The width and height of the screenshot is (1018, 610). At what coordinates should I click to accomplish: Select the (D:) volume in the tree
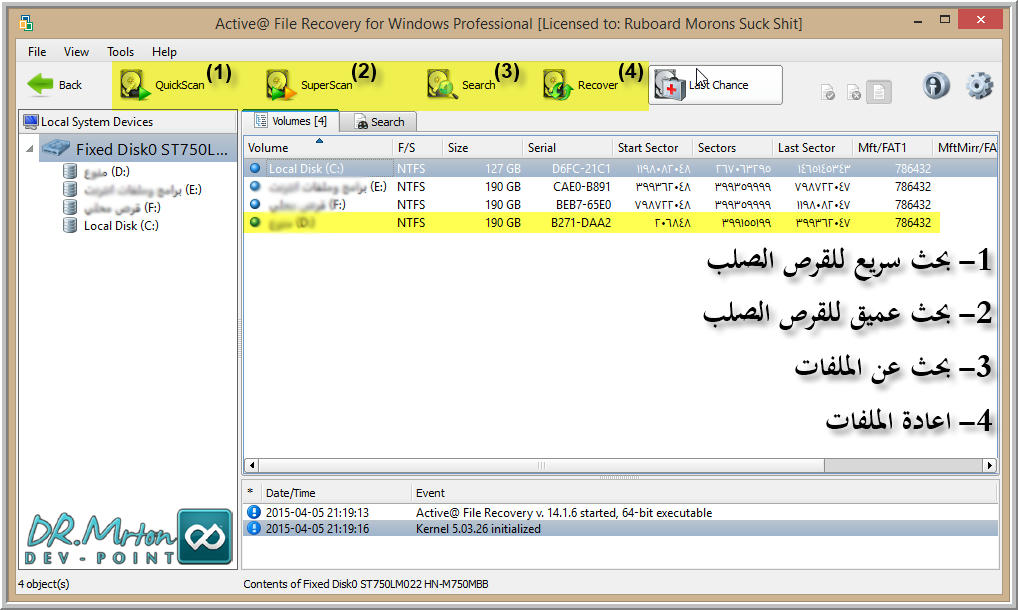pos(97,172)
